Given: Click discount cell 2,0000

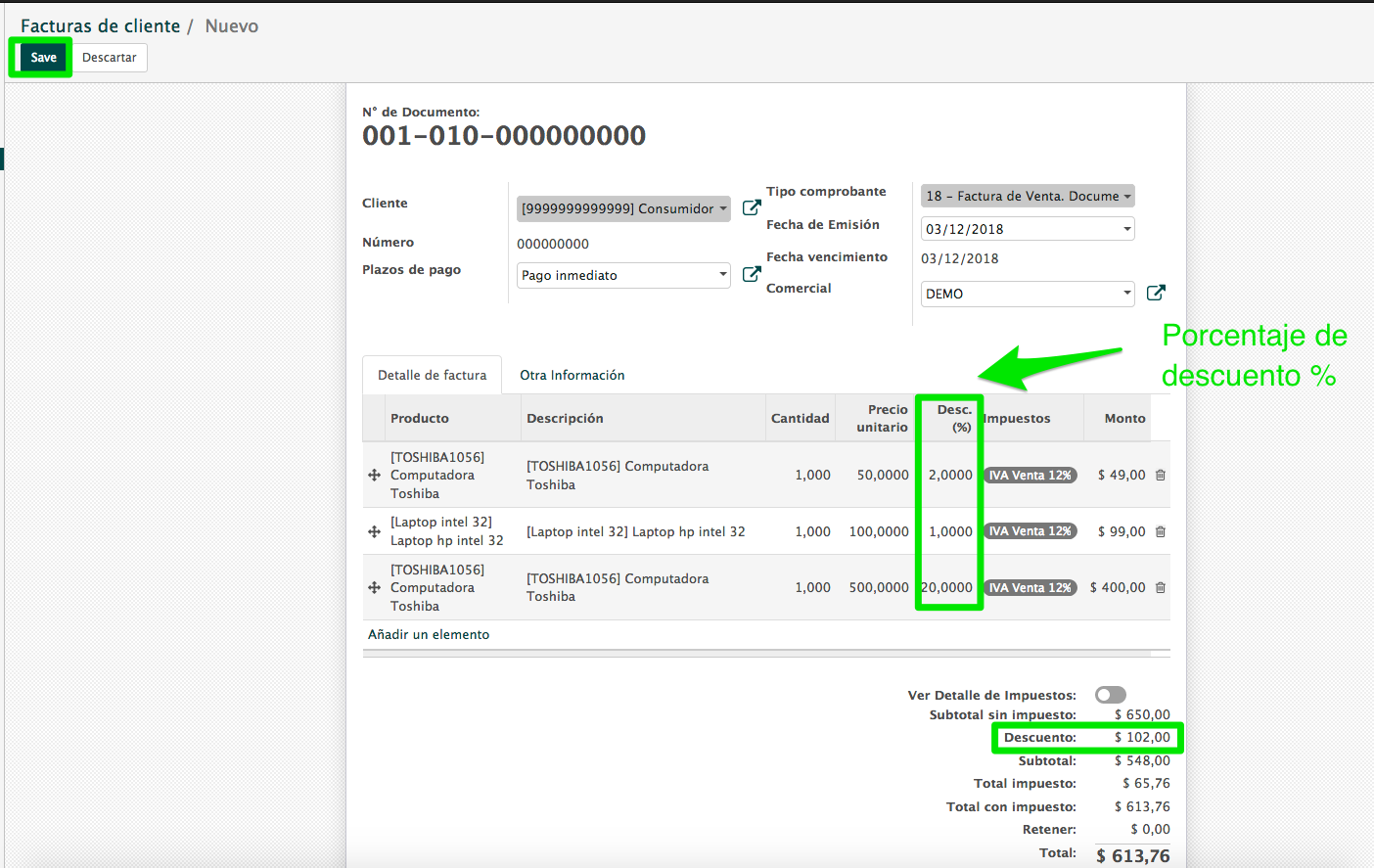Looking at the screenshot, I should pos(950,475).
